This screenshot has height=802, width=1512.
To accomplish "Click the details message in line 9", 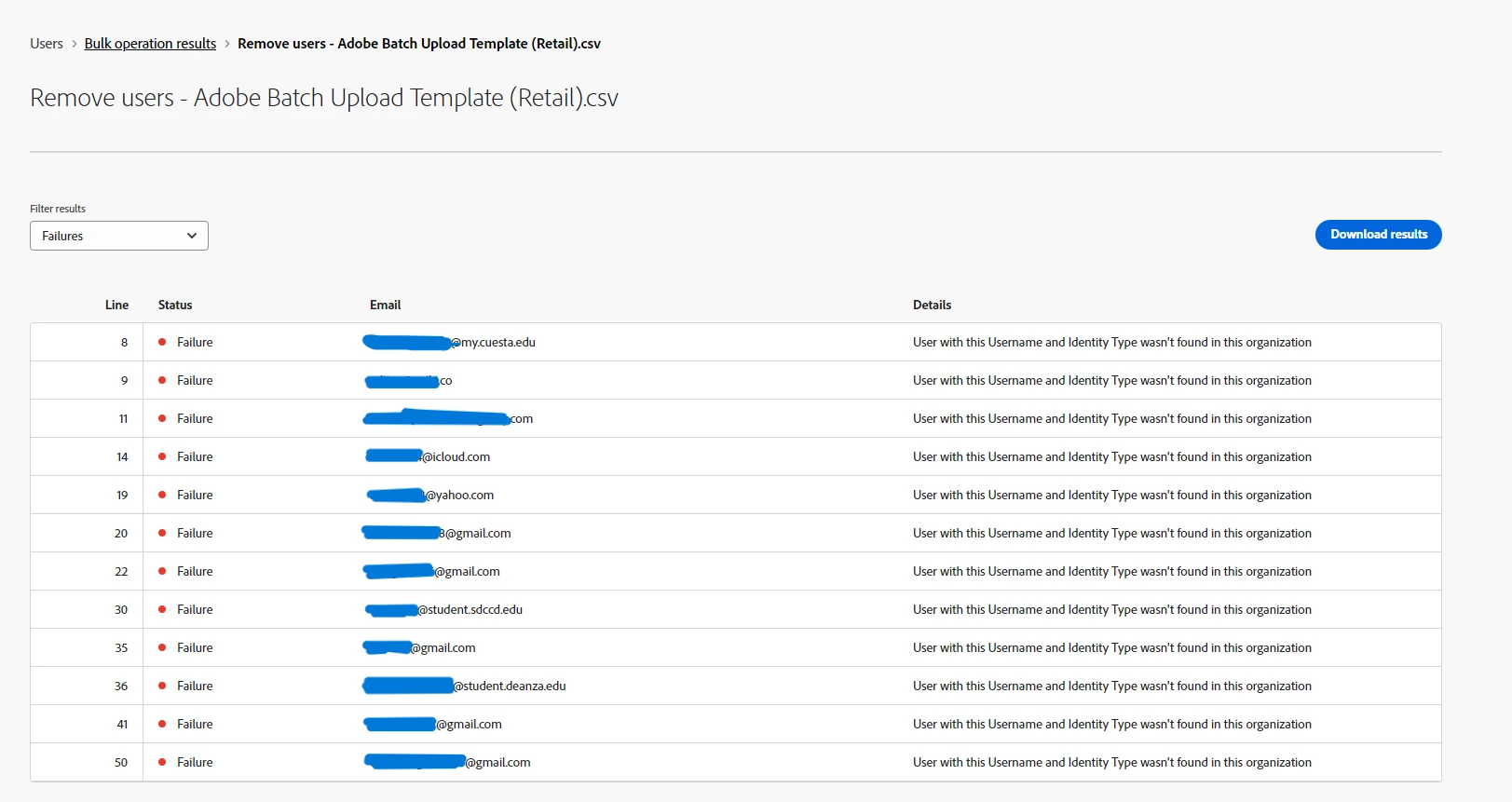I will click(x=1112, y=381).
